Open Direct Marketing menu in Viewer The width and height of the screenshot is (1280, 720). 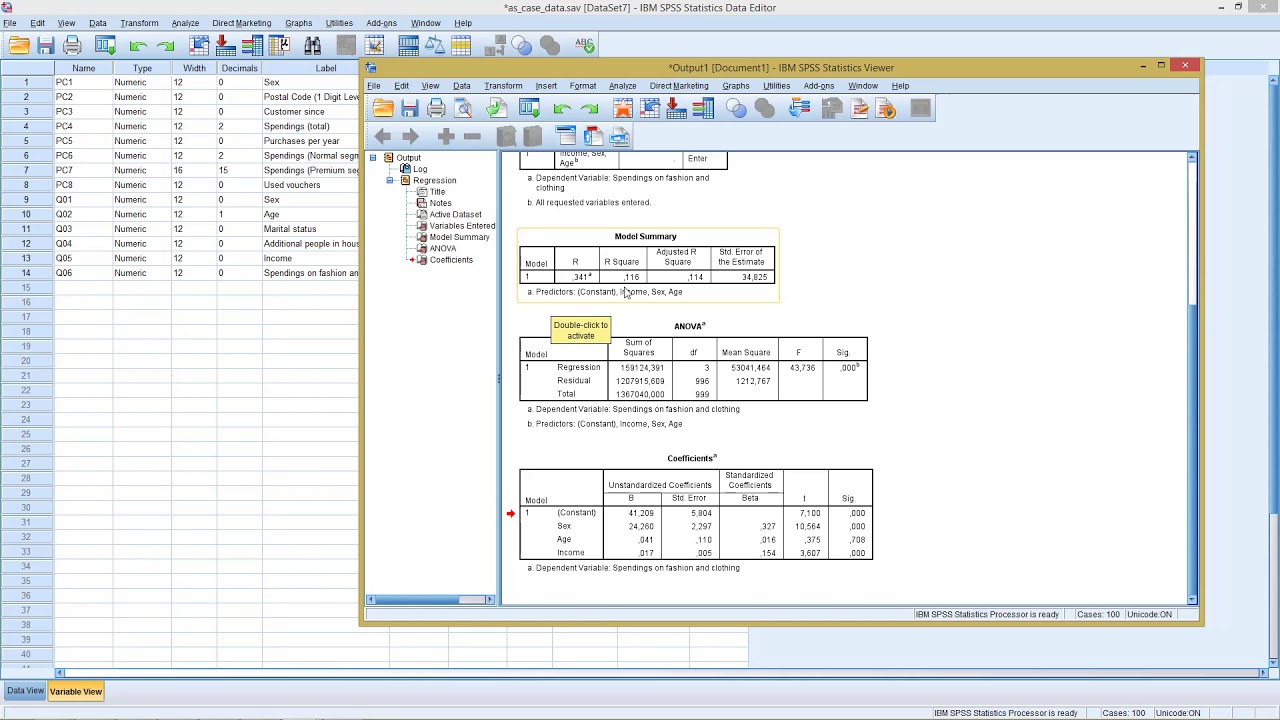(x=679, y=86)
